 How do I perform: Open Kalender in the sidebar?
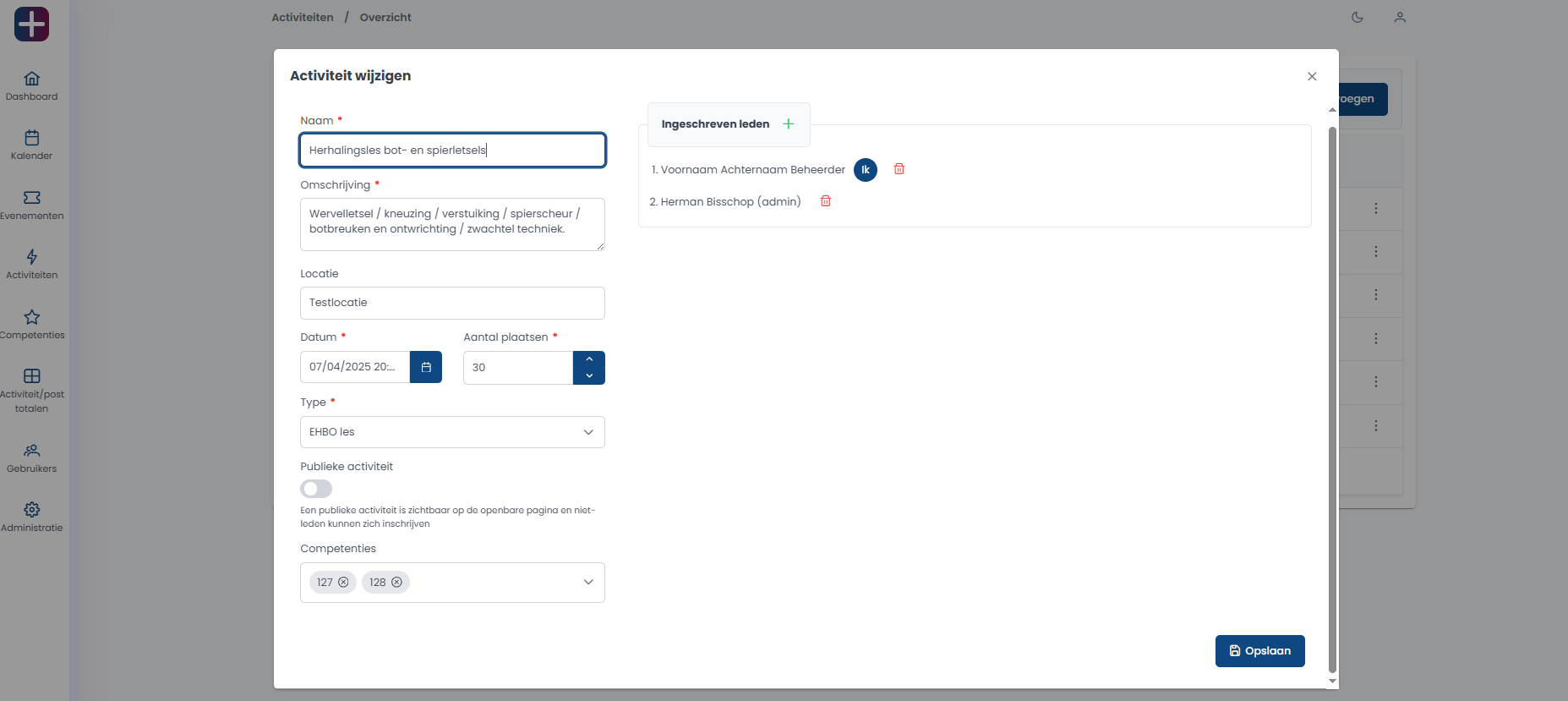tap(32, 145)
